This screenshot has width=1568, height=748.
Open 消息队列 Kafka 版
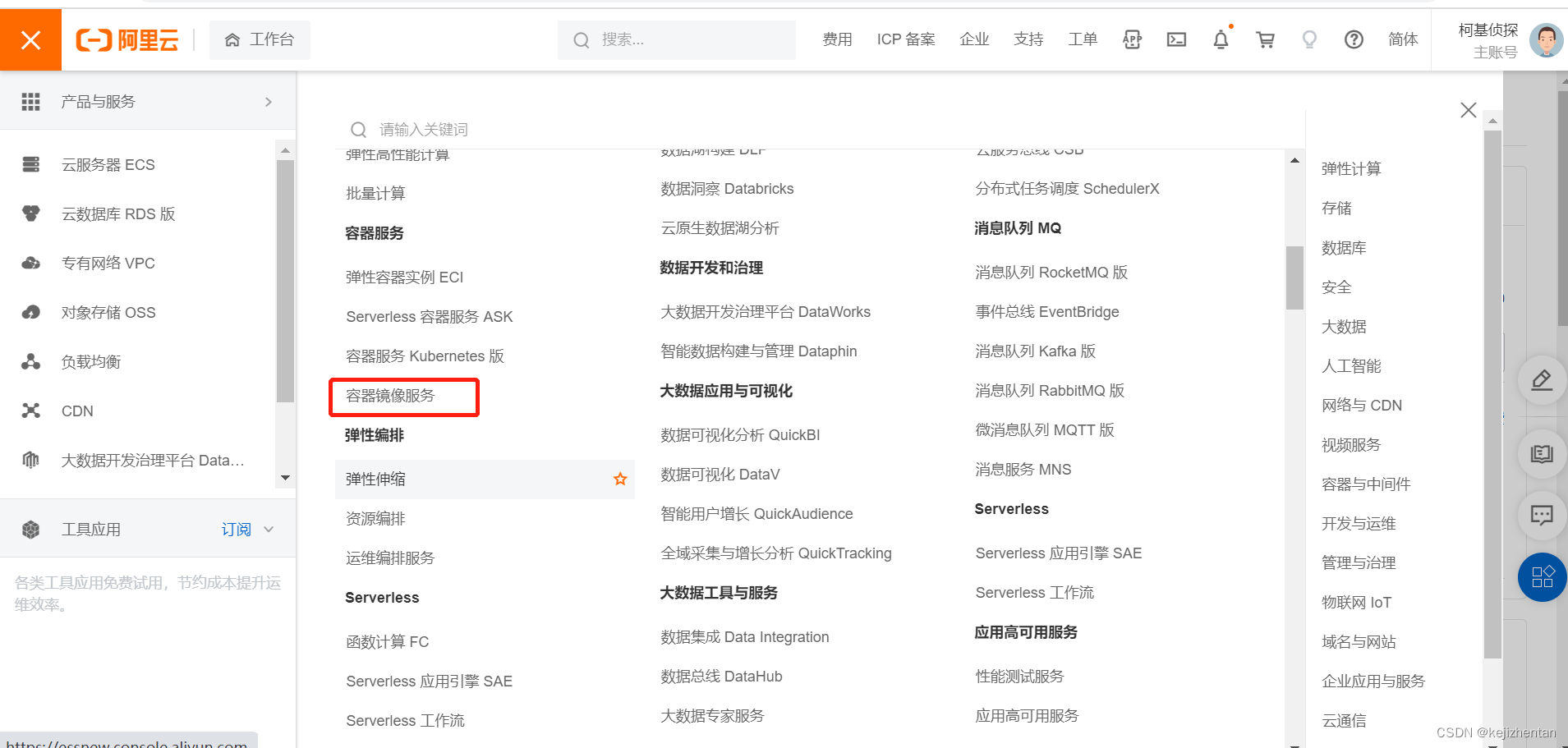(1036, 351)
